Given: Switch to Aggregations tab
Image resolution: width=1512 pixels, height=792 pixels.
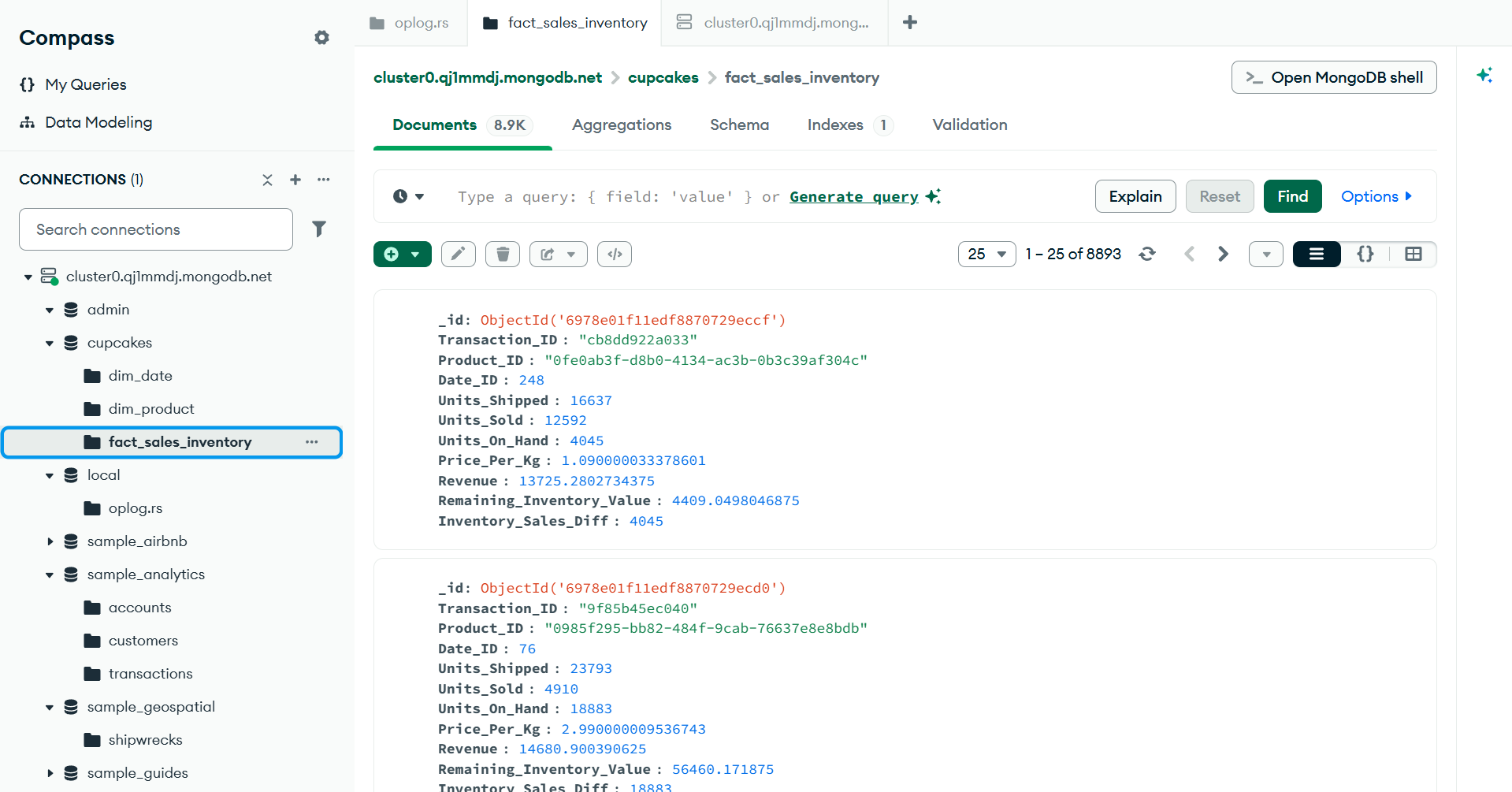Looking at the screenshot, I should [x=622, y=125].
